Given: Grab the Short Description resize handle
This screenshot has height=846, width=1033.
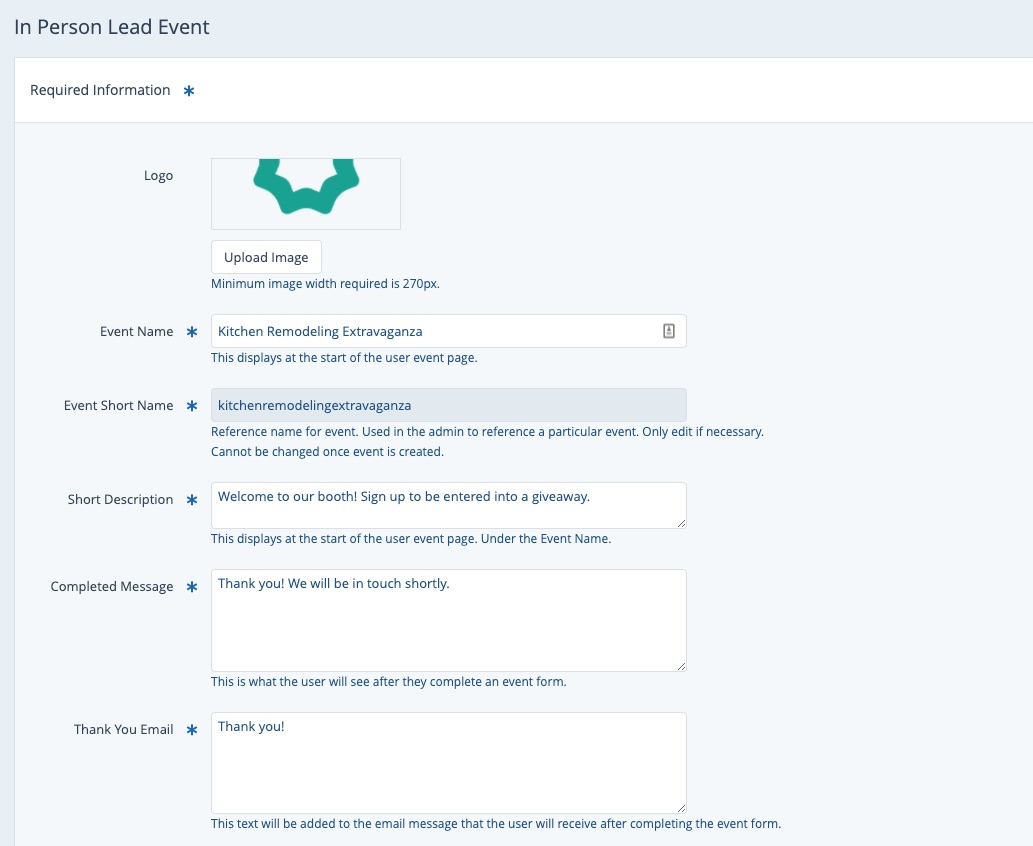Looking at the screenshot, I should point(682,523).
